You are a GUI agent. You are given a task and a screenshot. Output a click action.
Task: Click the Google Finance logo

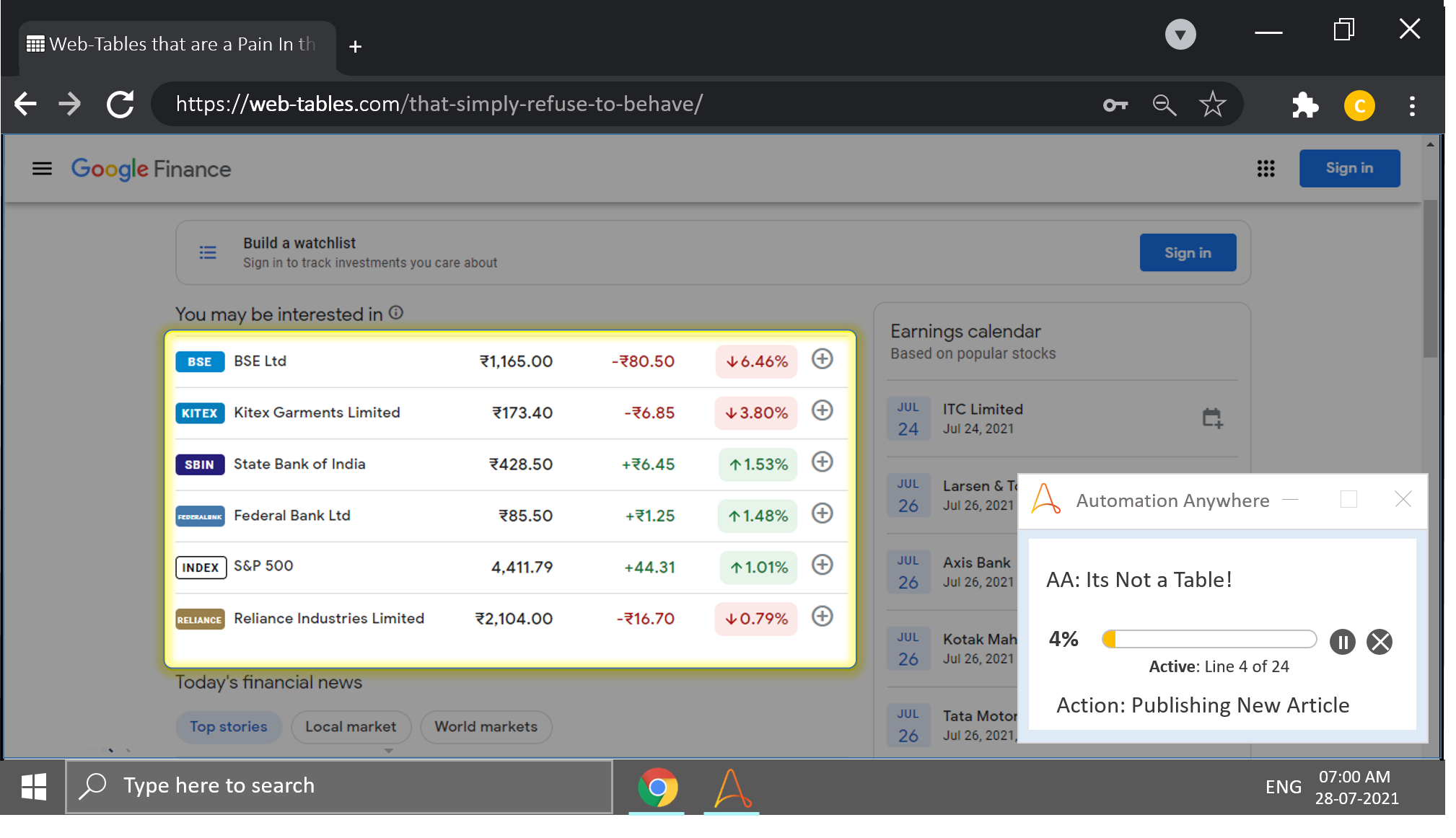point(151,169)
